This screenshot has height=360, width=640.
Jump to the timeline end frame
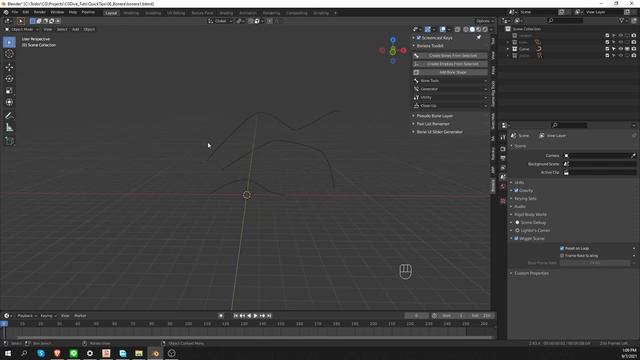pos(269,316)
